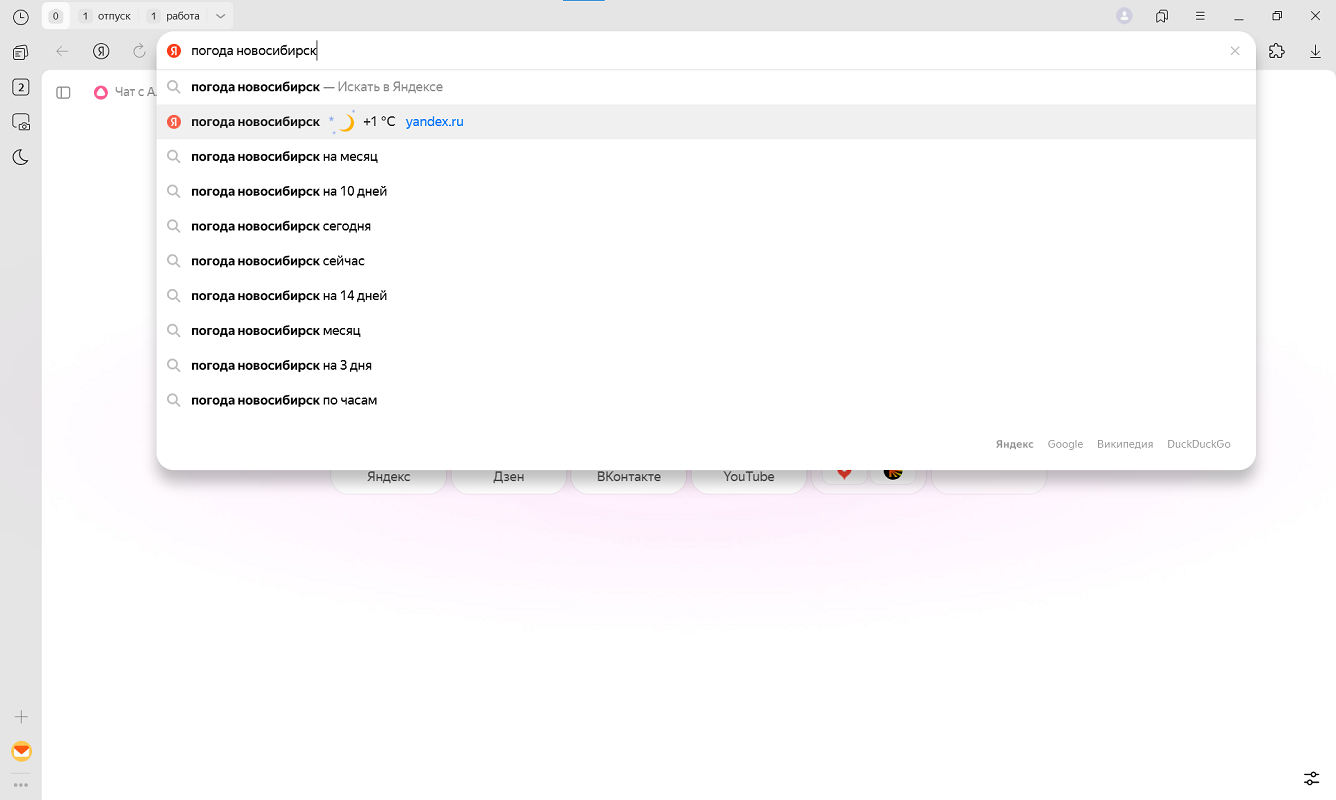Search using DuckDuckGo link
The height and width of the screenshot is (800, 1336).
pyautogui.click(x=1198, y=444)
